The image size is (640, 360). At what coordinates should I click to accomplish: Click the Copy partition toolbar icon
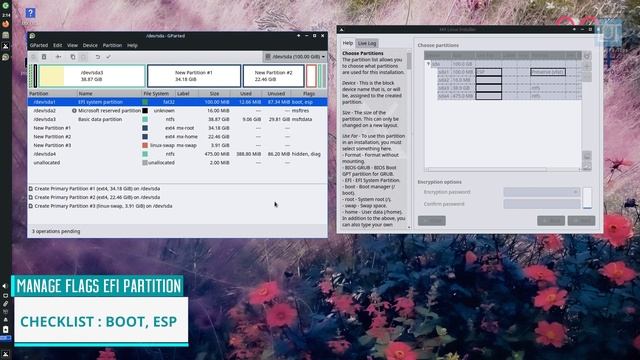coord(73,57)
